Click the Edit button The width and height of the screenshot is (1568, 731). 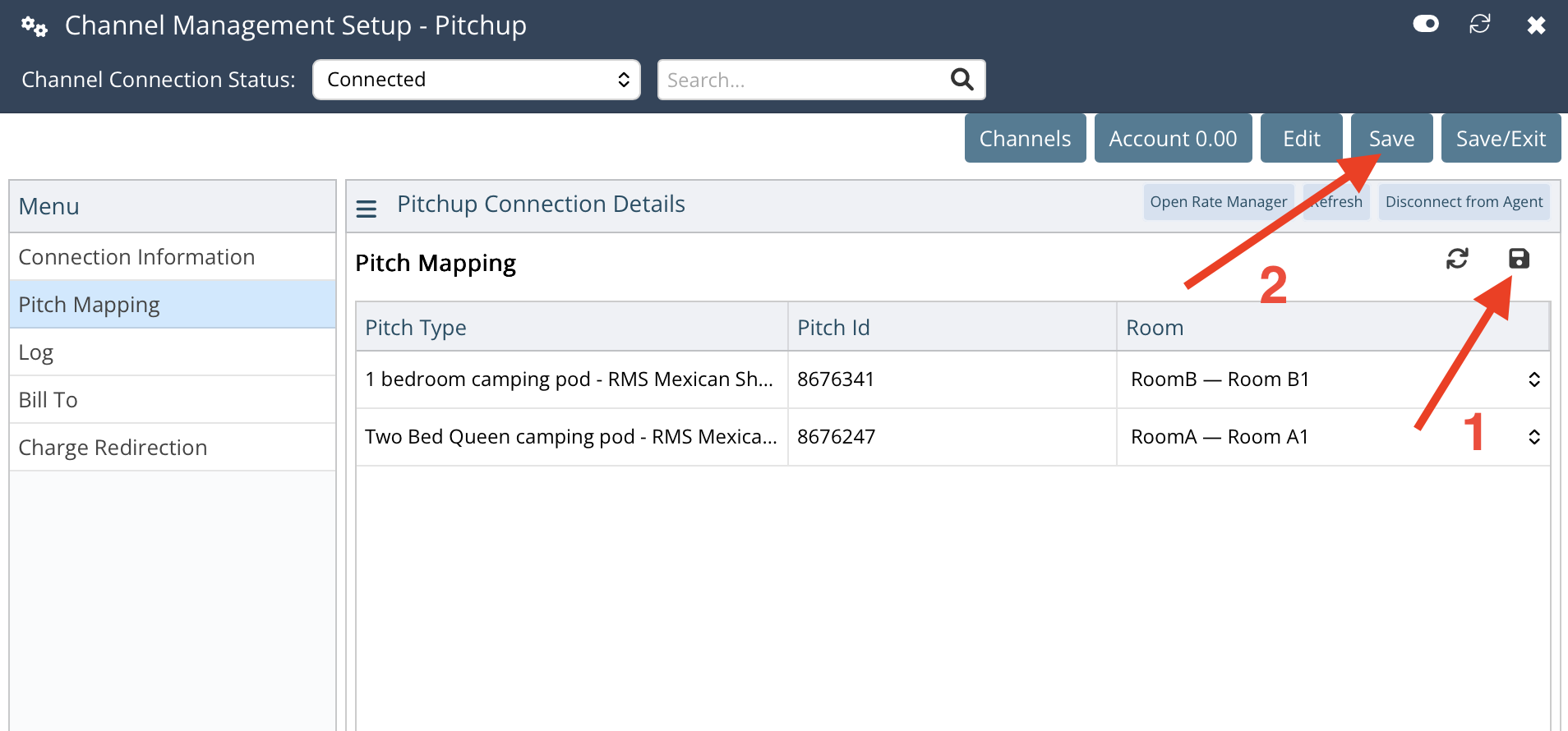[1302, 138]
